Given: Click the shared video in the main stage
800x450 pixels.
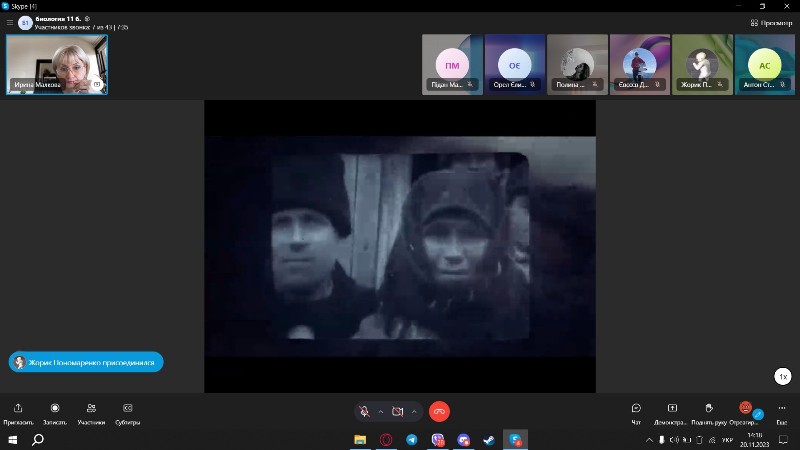Looking at the screenshot, I should 400,246.
